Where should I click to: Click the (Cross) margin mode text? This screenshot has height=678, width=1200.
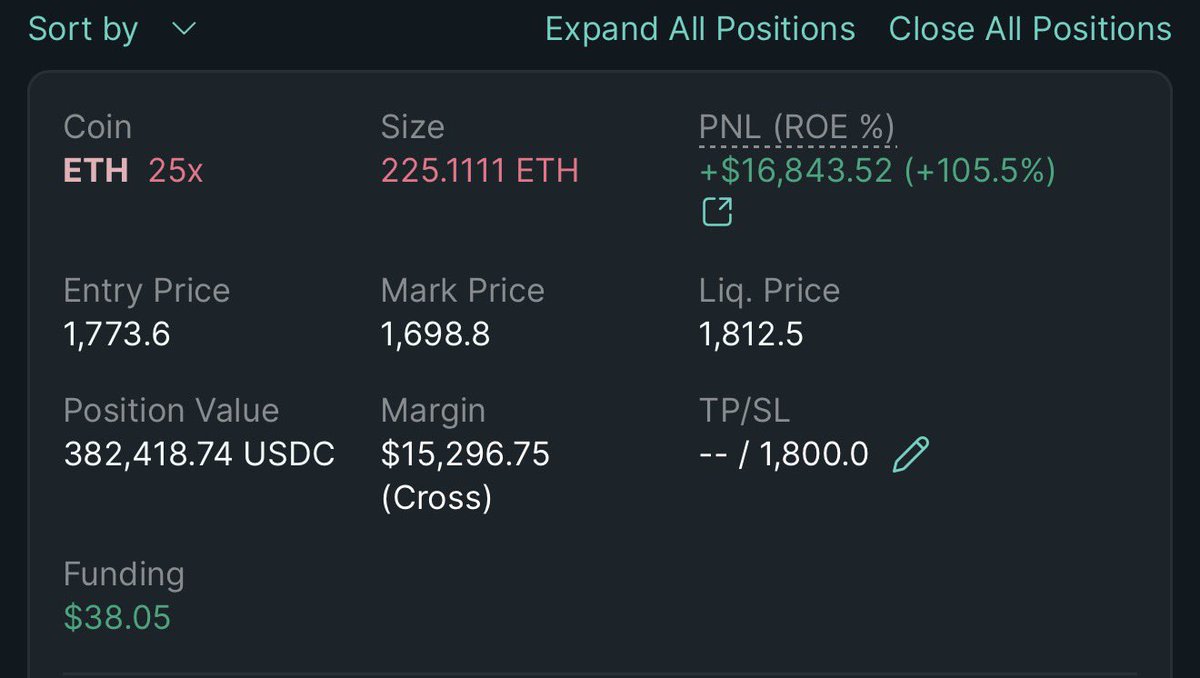pyautogui.click(x=436, y=497)
